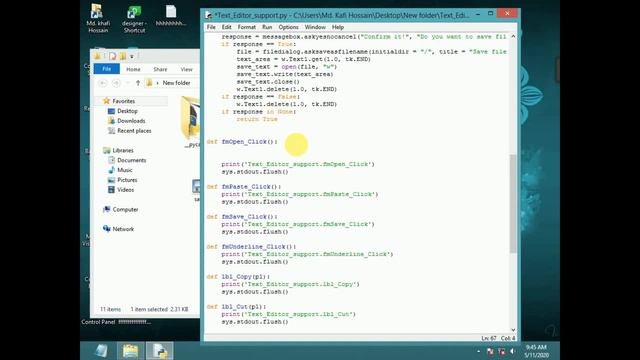Image resolution: width=640 pixels, height=360 pixels.
Task: Show hidden icons arrow in system tray
Action: [x=478, y=351]
